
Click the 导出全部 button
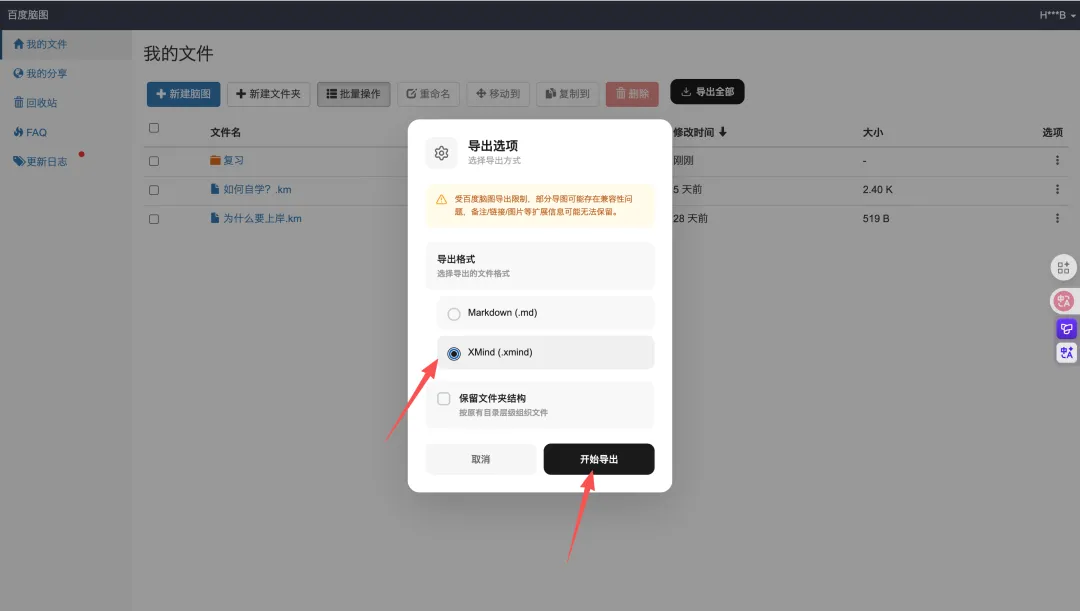click(x=707, y=92)
